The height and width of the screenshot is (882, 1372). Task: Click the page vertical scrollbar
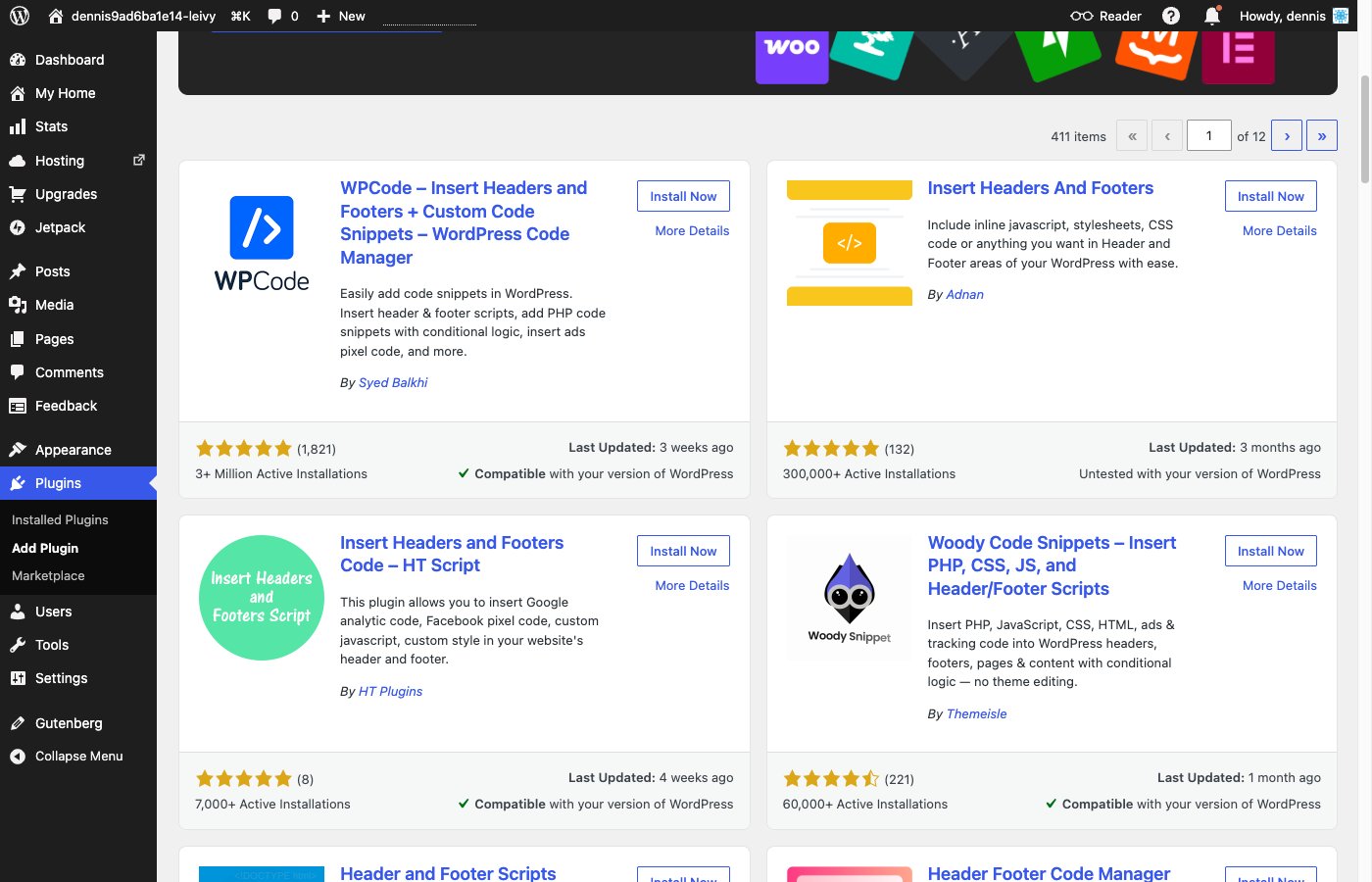coord(1364,127)
